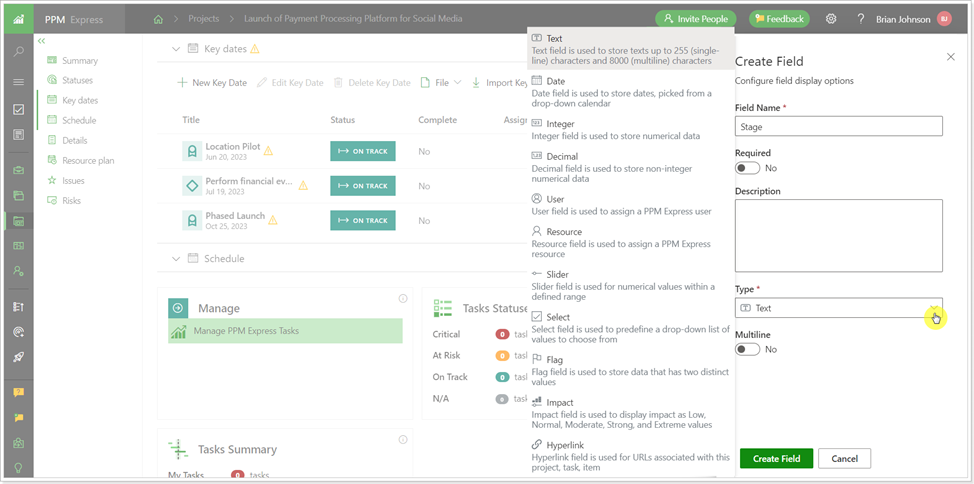Click the rocket icon in left rail

[19, 357]
